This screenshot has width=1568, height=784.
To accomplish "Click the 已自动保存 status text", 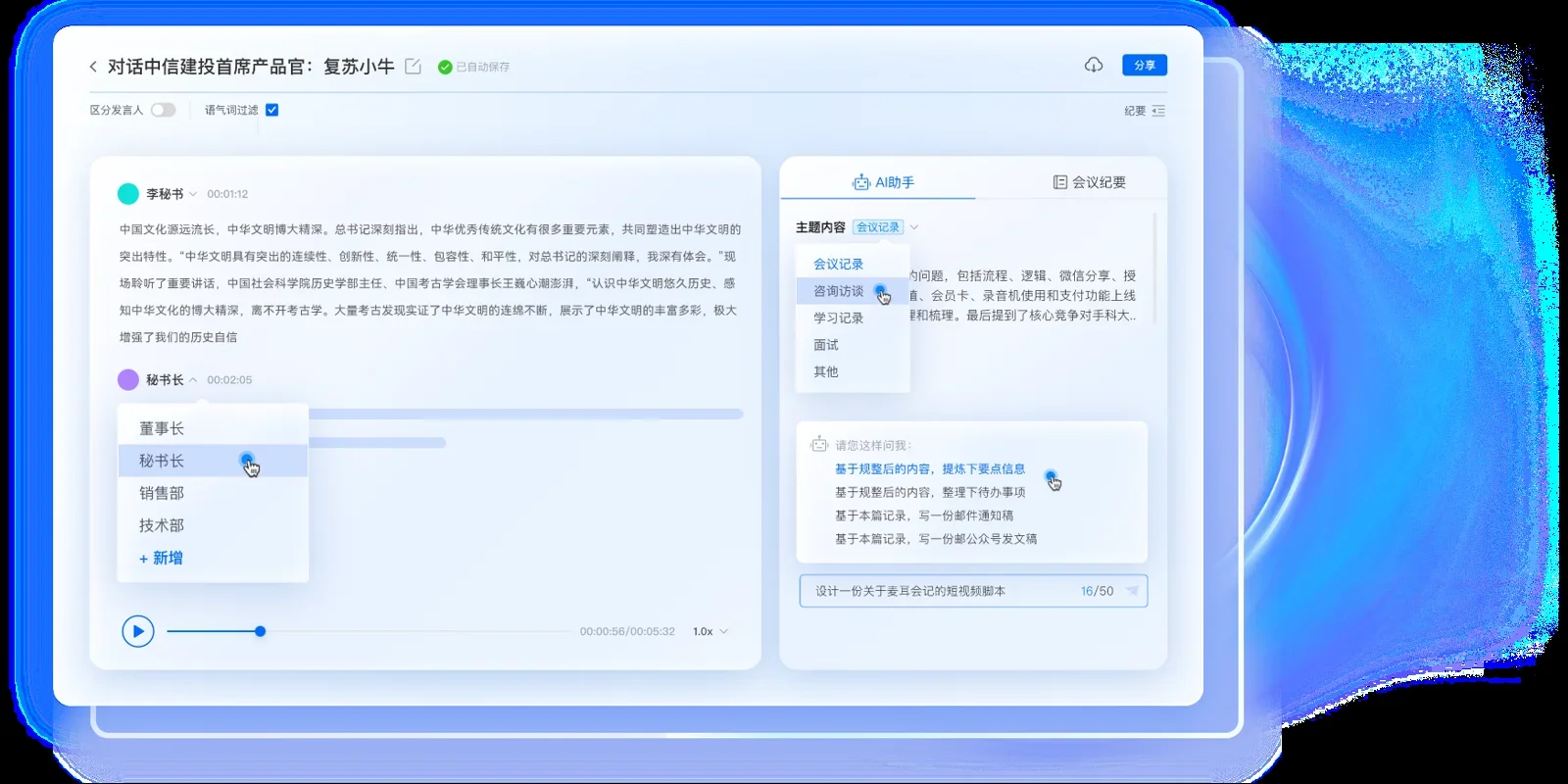I will pyautogui.click(x=482, y=67).
